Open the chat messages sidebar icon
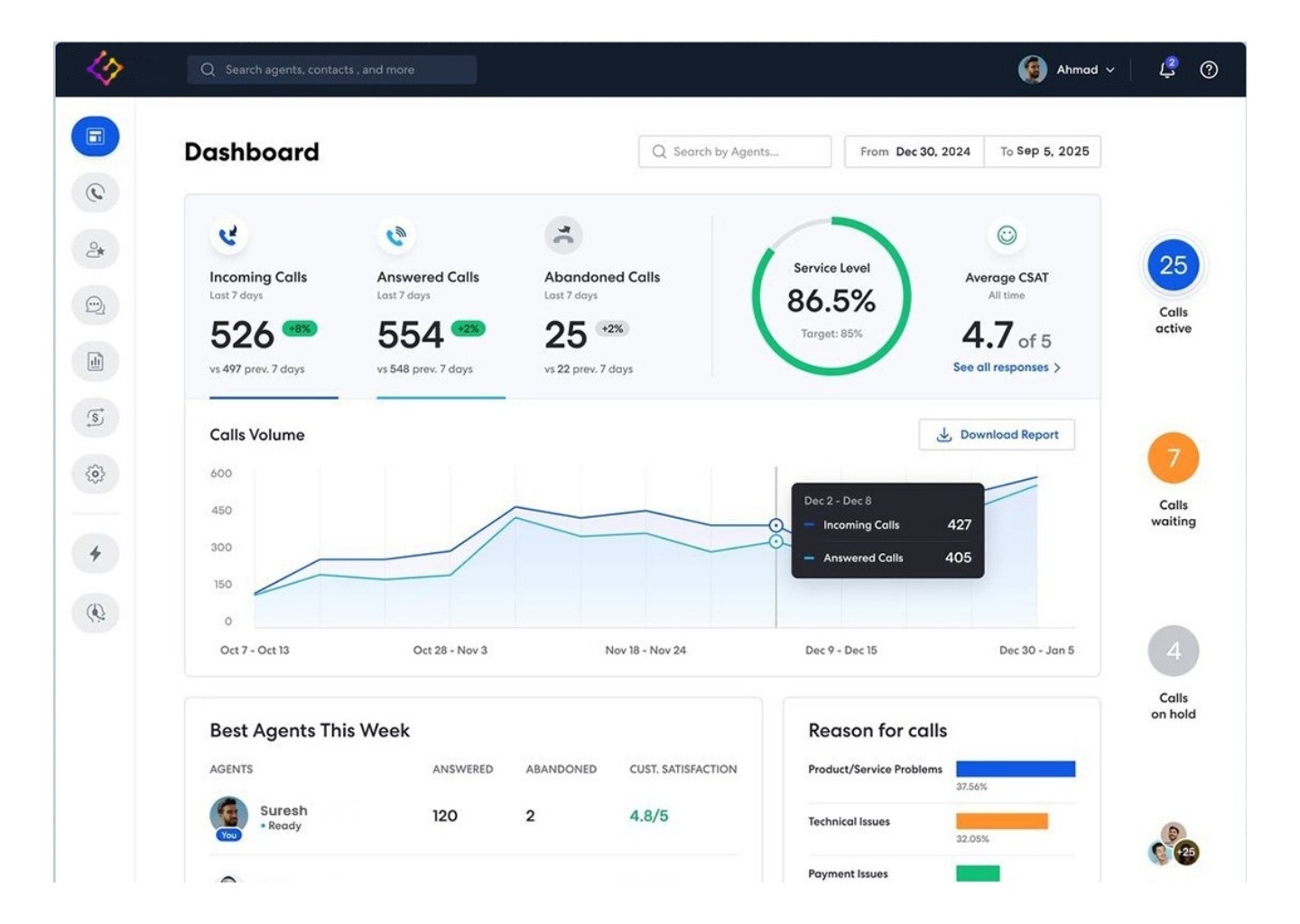The height and width of the screenshot is (924, 1300). 95,306
